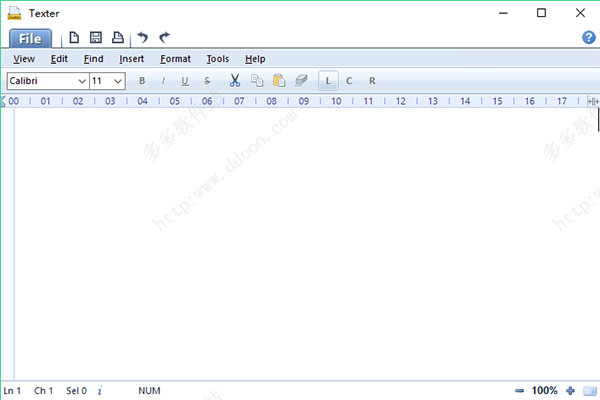Click the 100% zoom level
Image resolution: width=600 pixels, height=400 pixels.
pos(545,390)
